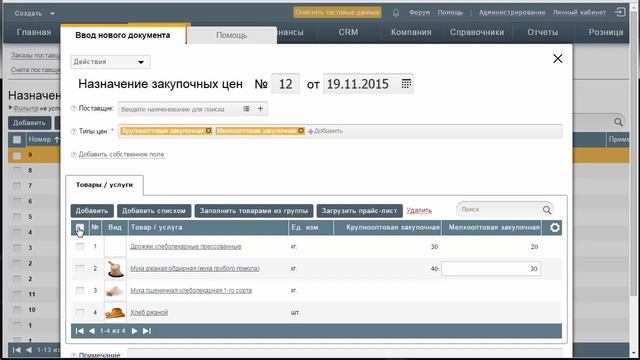Viewport: 640px width, 360px height.
Task: Click Добавить собственное поле link
Action: [x=121, y=154]
